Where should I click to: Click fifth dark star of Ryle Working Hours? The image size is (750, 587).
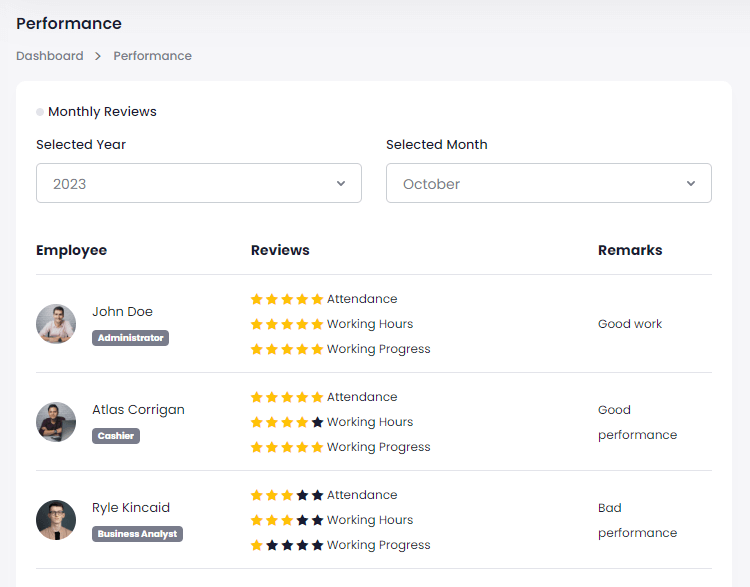point(317,520)
